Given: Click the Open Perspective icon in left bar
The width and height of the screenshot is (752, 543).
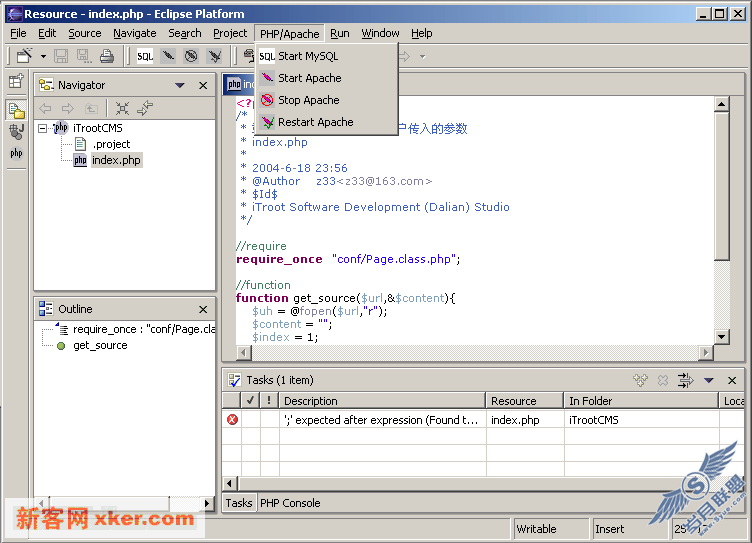Looking at the screenshot, I should click(16, 81).
